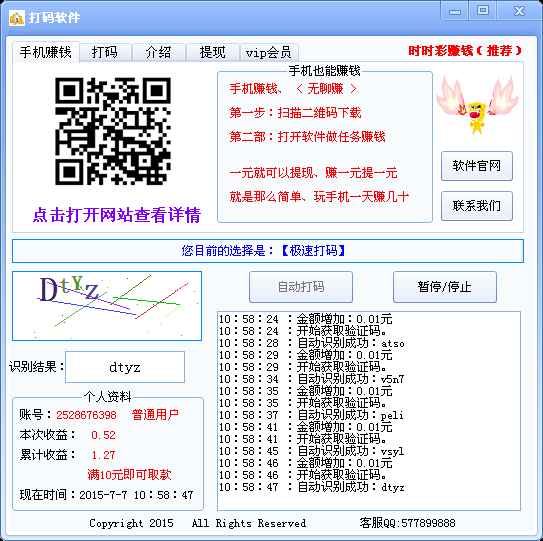The image size is (543, 541).
Task: Open the vip会员 tab
Action: tap(269, 52)
